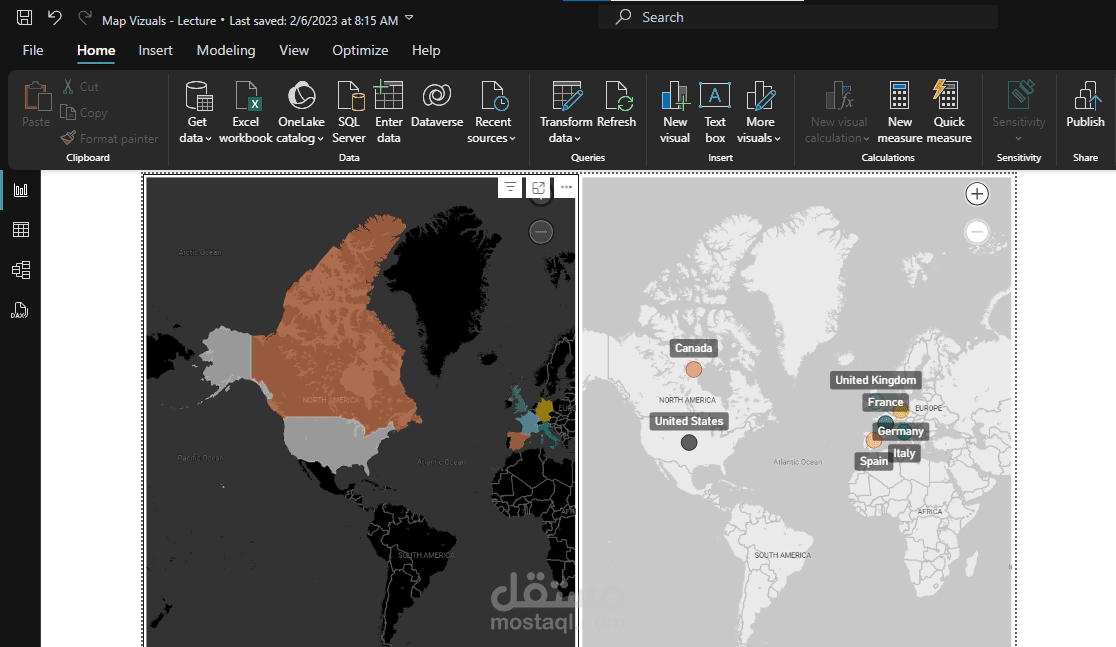Open the Insert ribbon tab

[155, 51]
